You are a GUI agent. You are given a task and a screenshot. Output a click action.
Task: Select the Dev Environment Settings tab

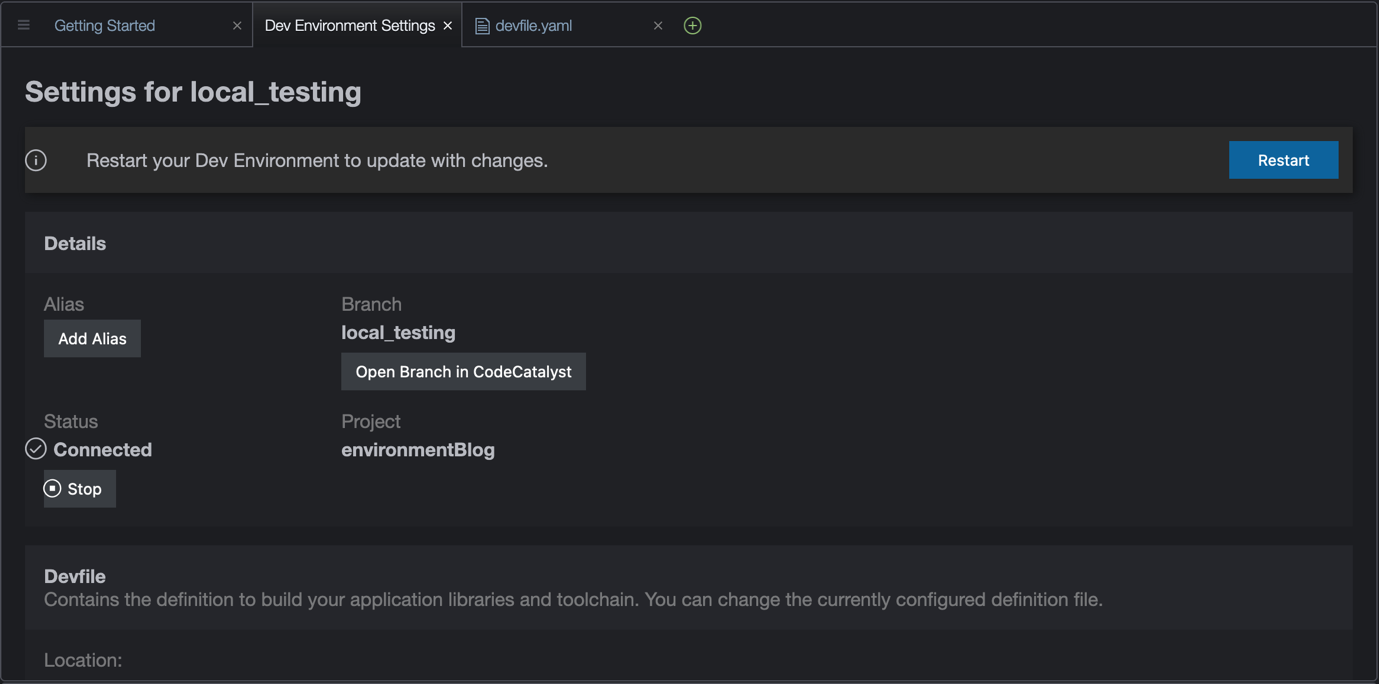[x=350, y=25]
